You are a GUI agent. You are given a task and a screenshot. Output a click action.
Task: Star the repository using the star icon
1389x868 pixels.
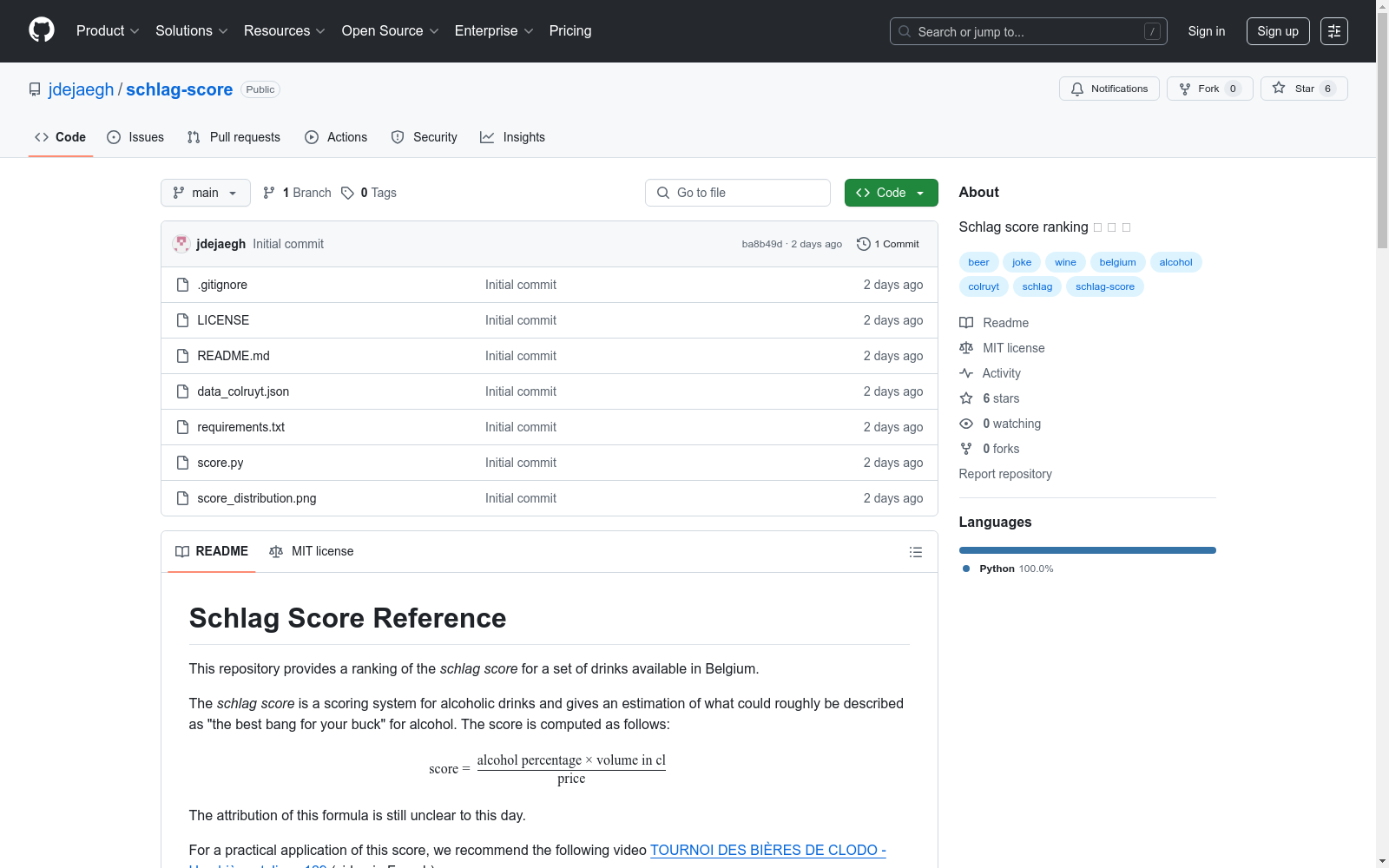1279,88
